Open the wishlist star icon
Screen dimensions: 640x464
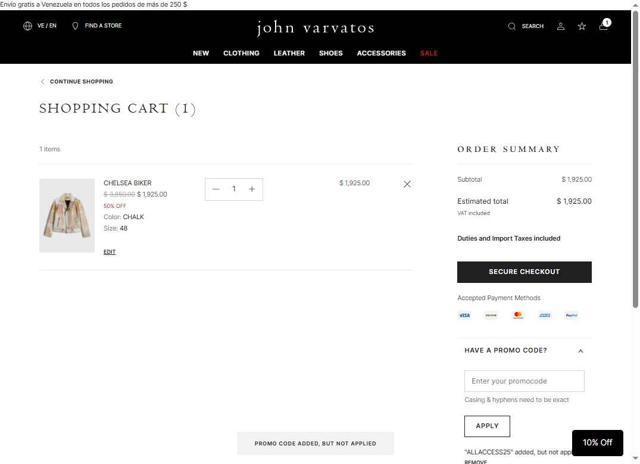[x=582, y=26]
